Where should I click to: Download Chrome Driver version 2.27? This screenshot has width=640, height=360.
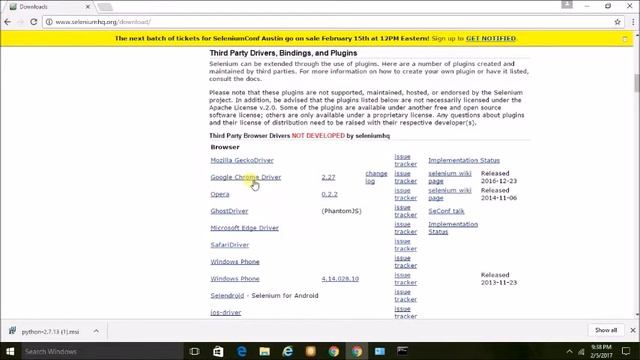pyautogui.click(x=328, y=177)
